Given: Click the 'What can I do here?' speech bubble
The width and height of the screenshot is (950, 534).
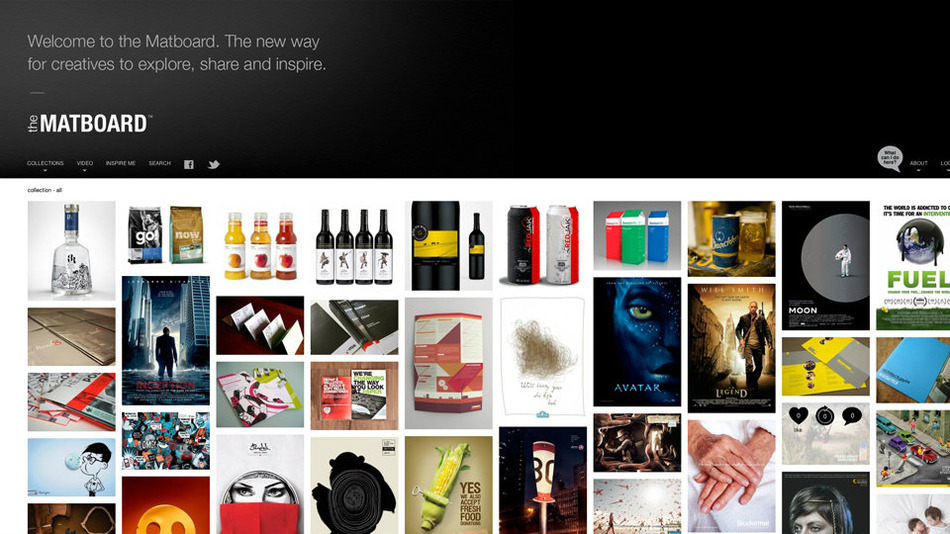Looking at the screenshot, I should [889, 159].
